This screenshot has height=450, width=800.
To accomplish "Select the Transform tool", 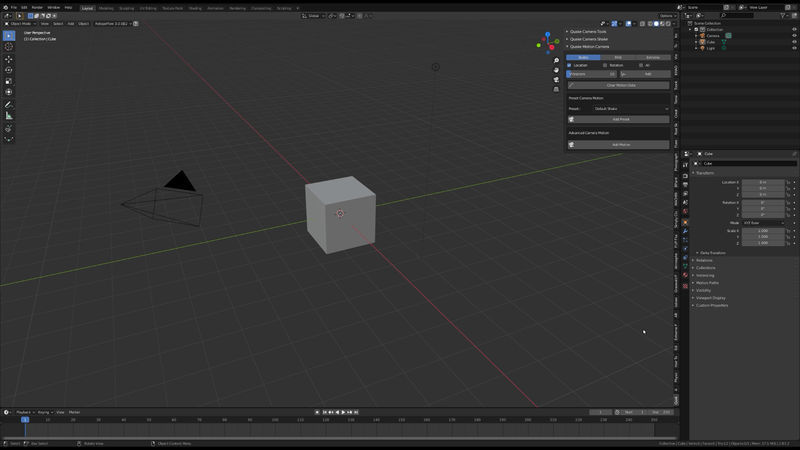I will tap(9, 92).
